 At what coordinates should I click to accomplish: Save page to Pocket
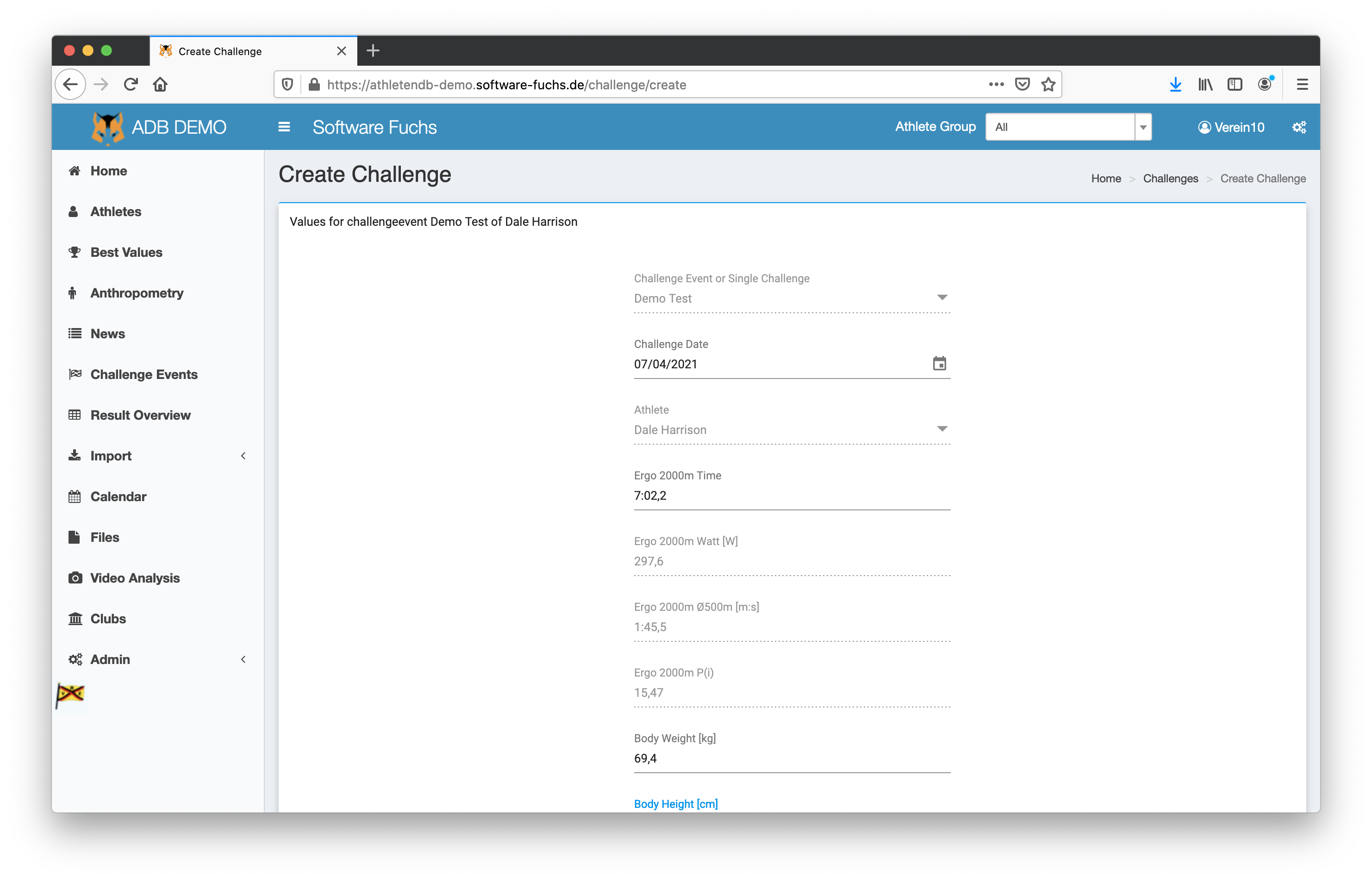(1023, 84)
